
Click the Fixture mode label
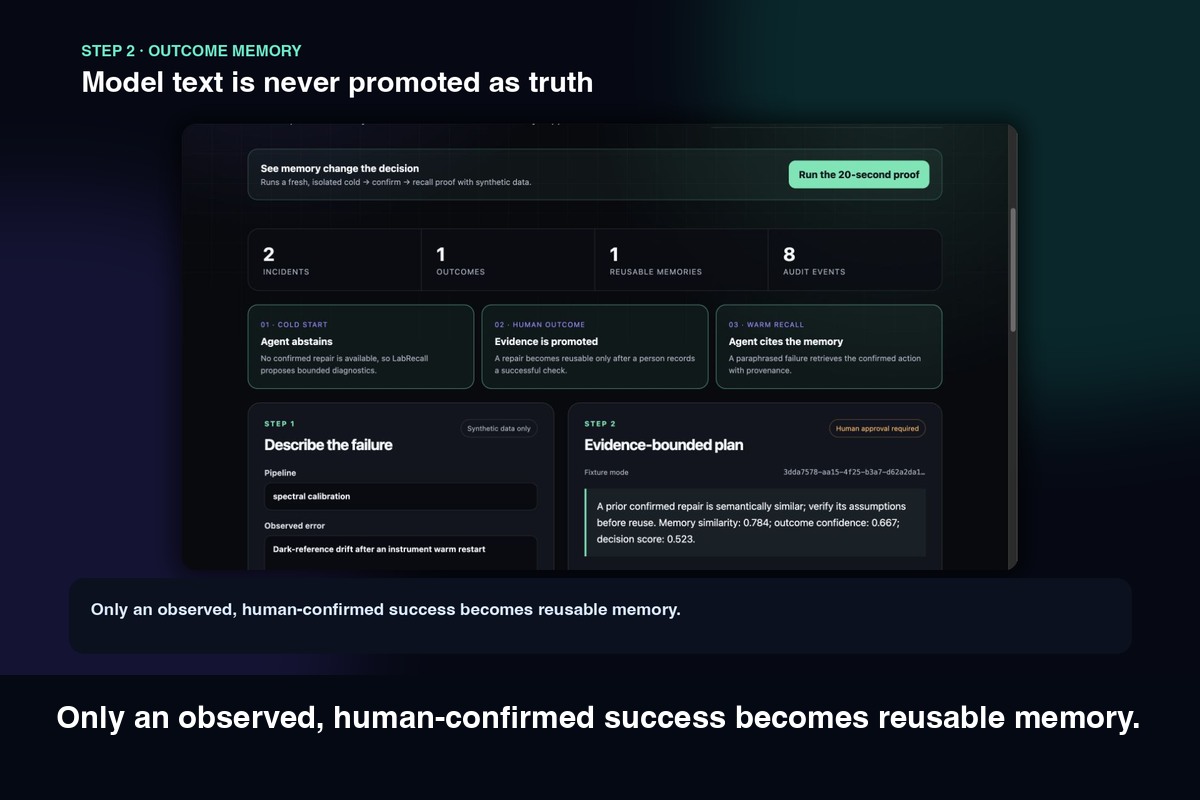606,472
